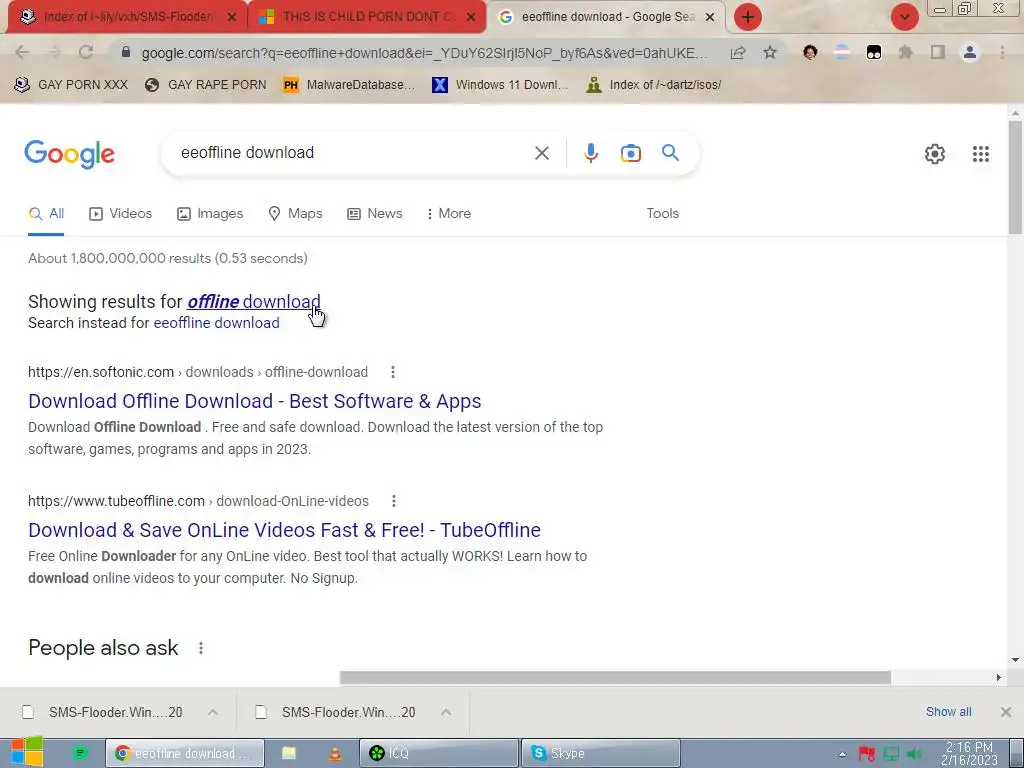Screen dimensions: 1024x768
Task: Toggle the Chrome side panel icon
Action: [938, 52]
